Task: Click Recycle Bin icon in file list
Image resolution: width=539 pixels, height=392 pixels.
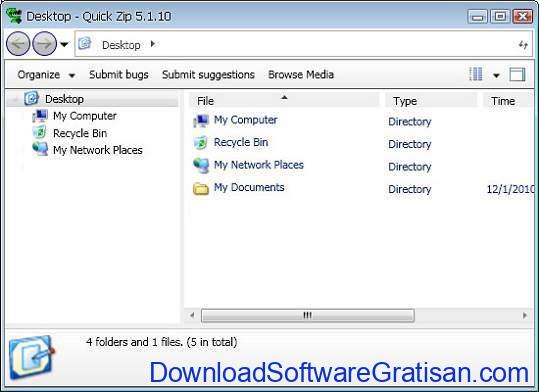Action: pos(200,143)
